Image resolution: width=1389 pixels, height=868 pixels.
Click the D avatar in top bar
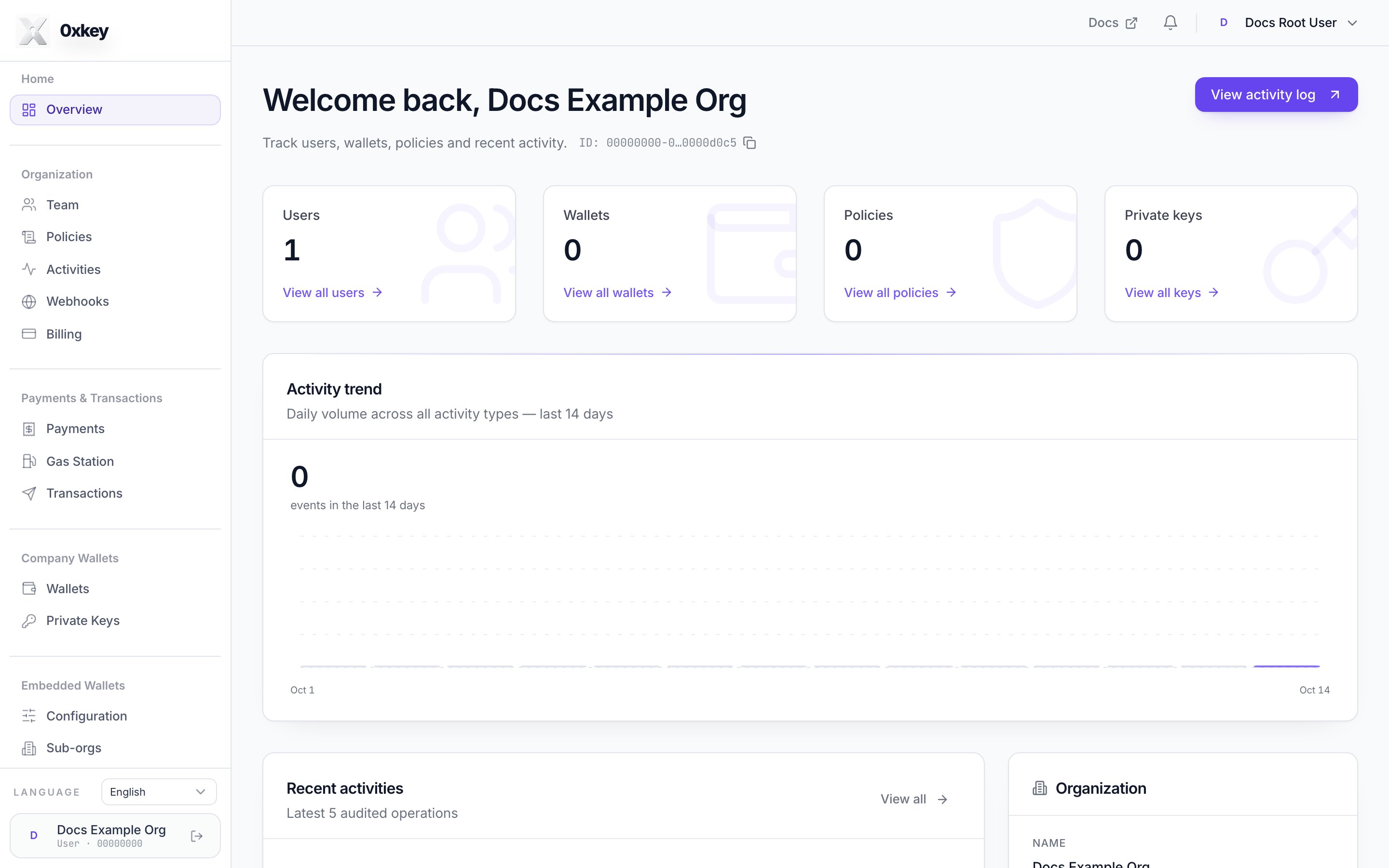click(x=1224, y=23)
